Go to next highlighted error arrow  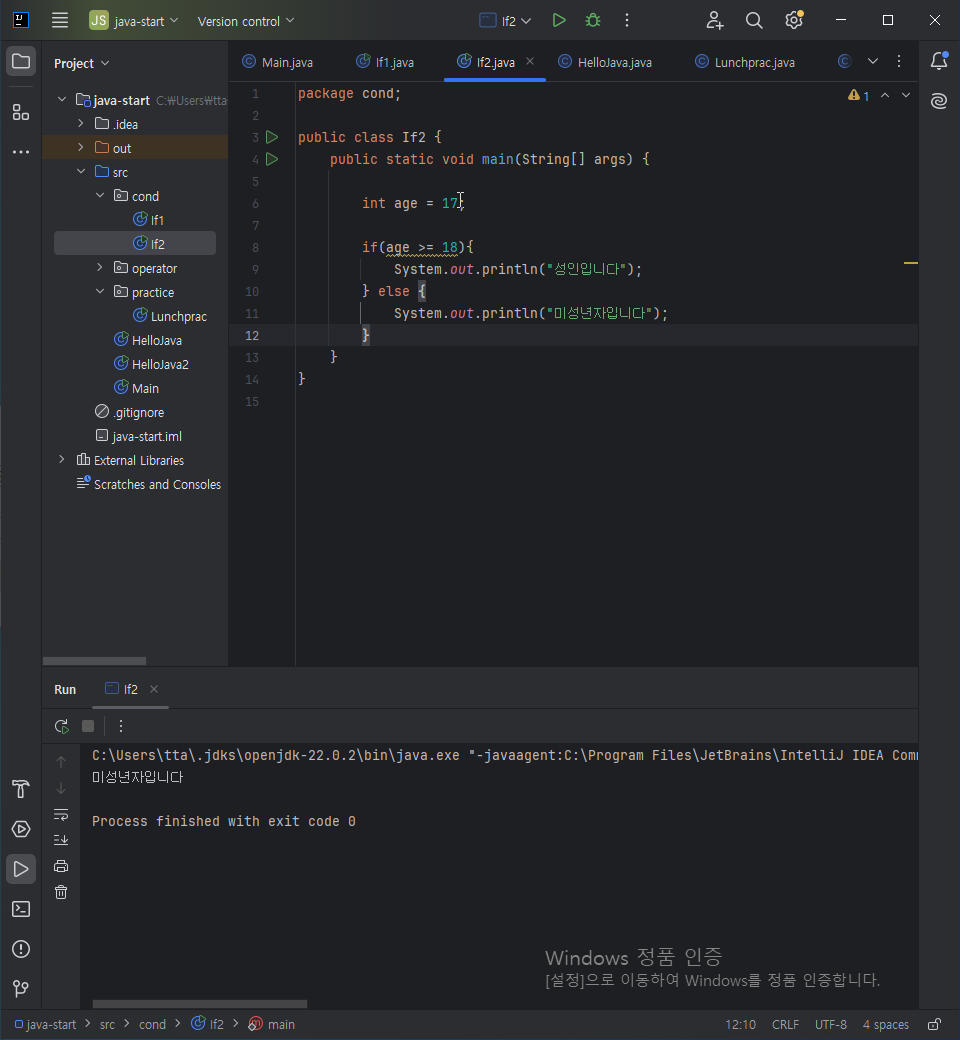906,96
